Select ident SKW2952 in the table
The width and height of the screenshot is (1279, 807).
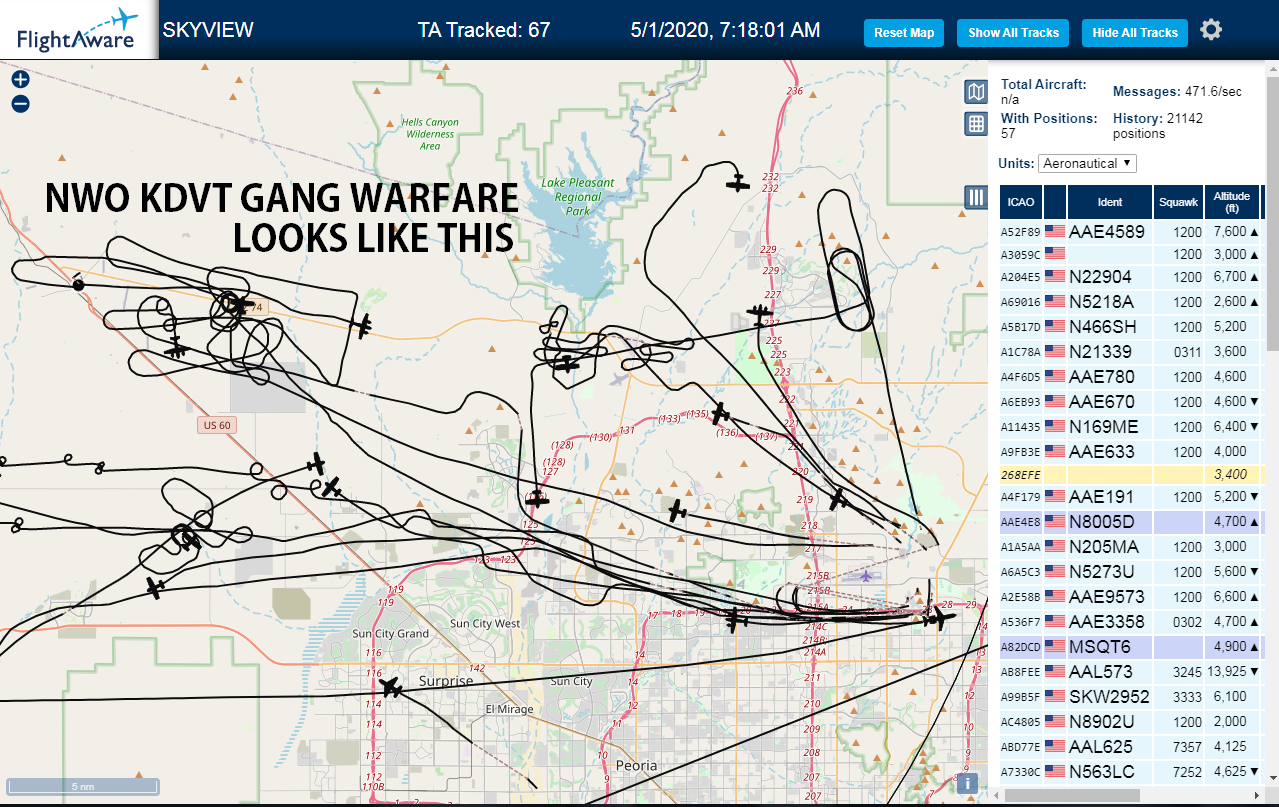coord(1109,697)
